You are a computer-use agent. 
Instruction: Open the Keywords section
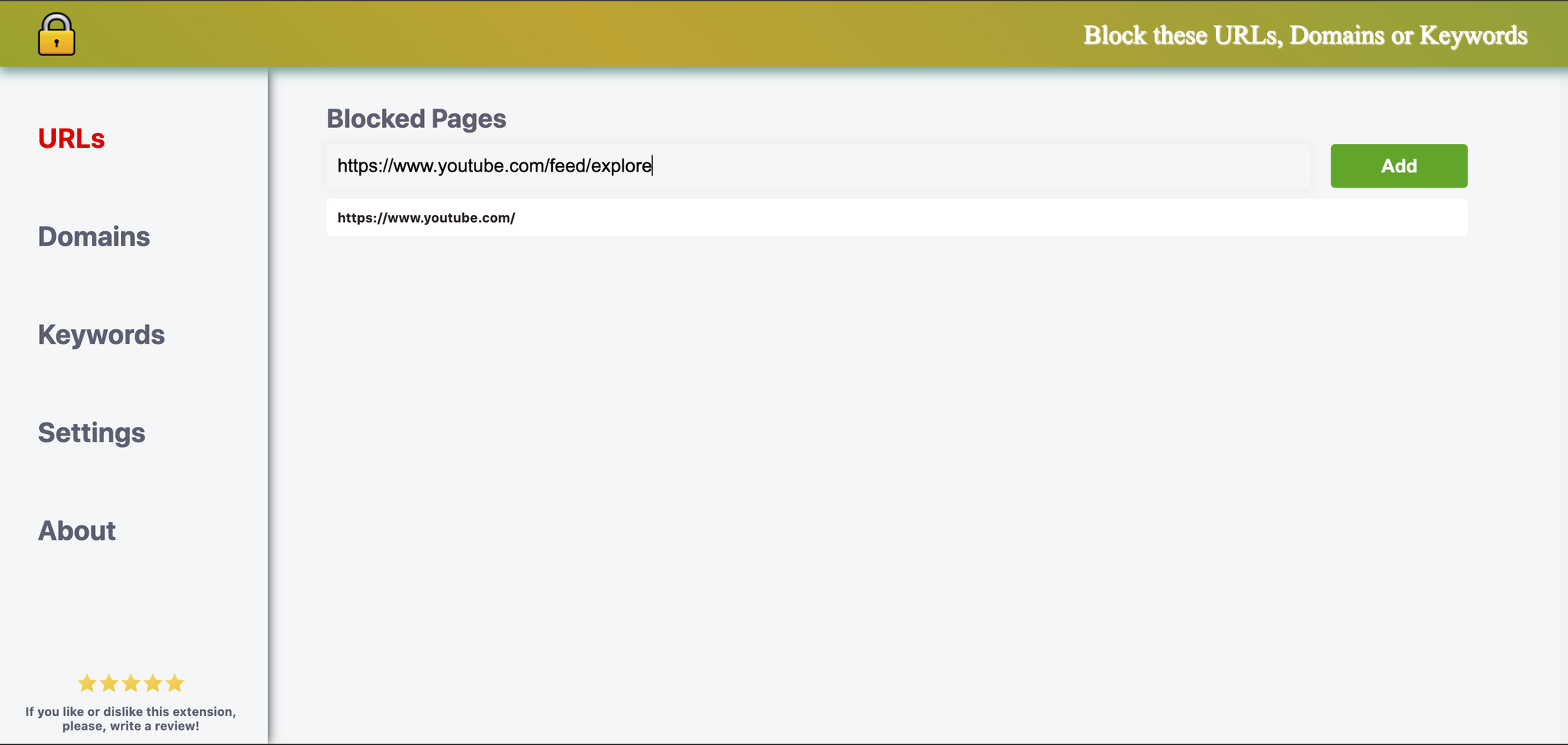click(101, 335)
